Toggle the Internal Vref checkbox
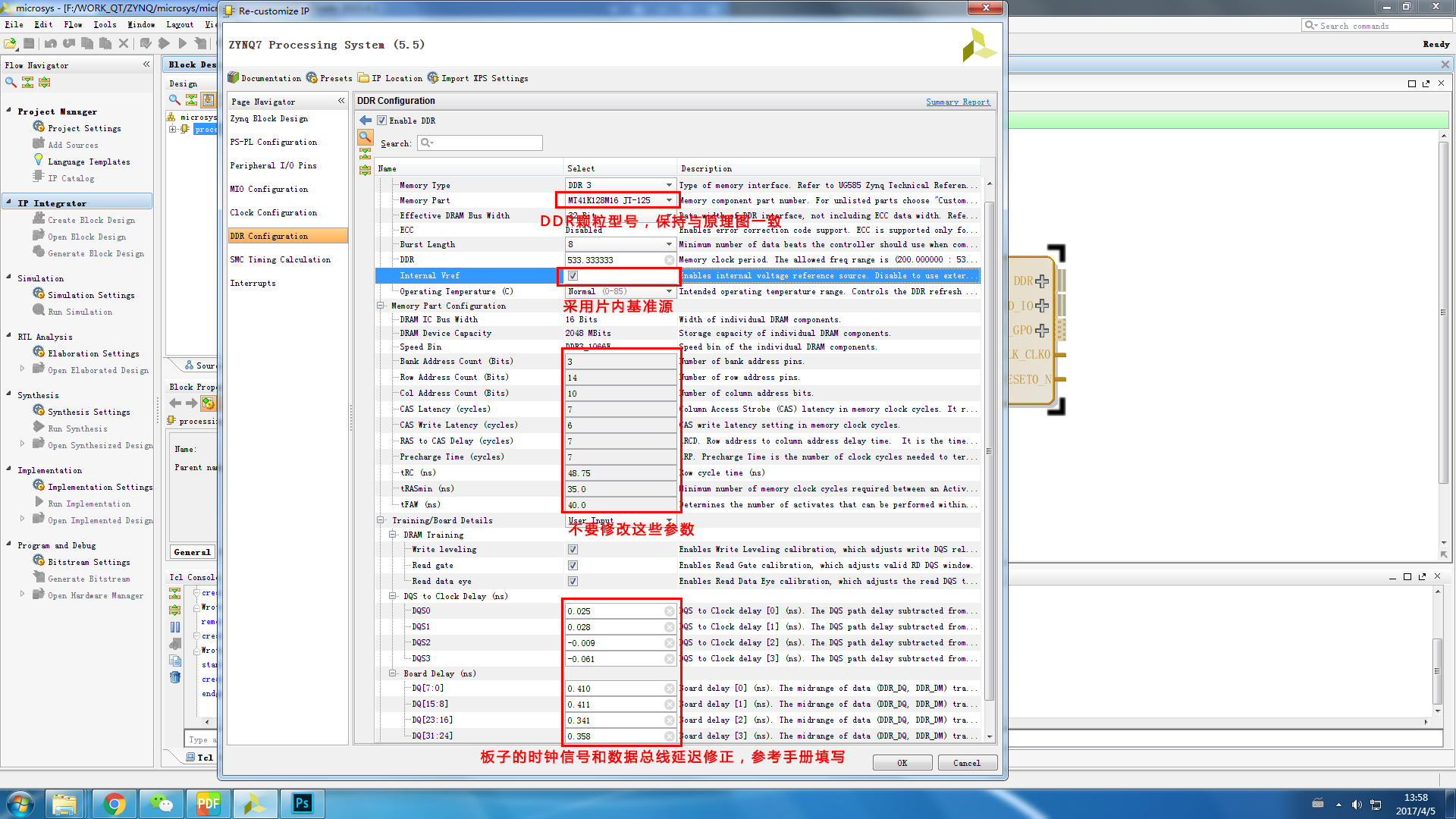Image resolution: width=1456 pixels, height=819 pixels. [x=573, y=276]
